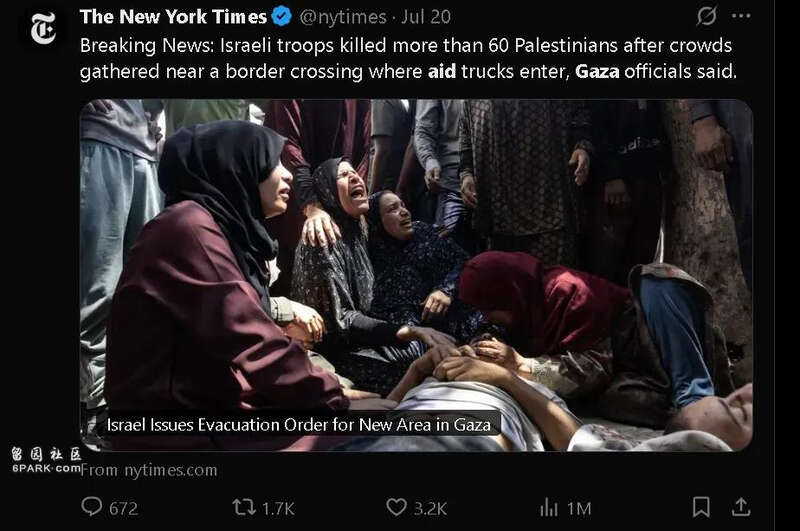Open the From nytimes.com source link
The image size is (800, 531).
tap(149, 470)
